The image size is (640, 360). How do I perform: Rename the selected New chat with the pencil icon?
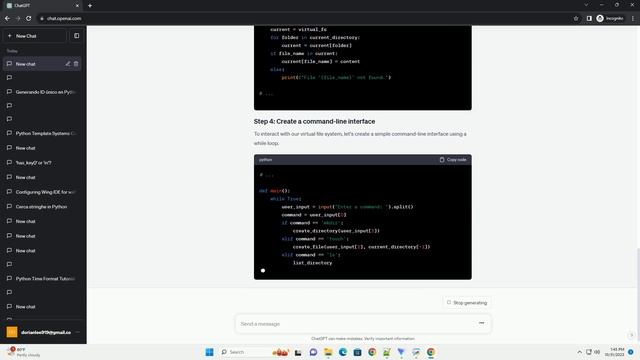tap(68, 64)
